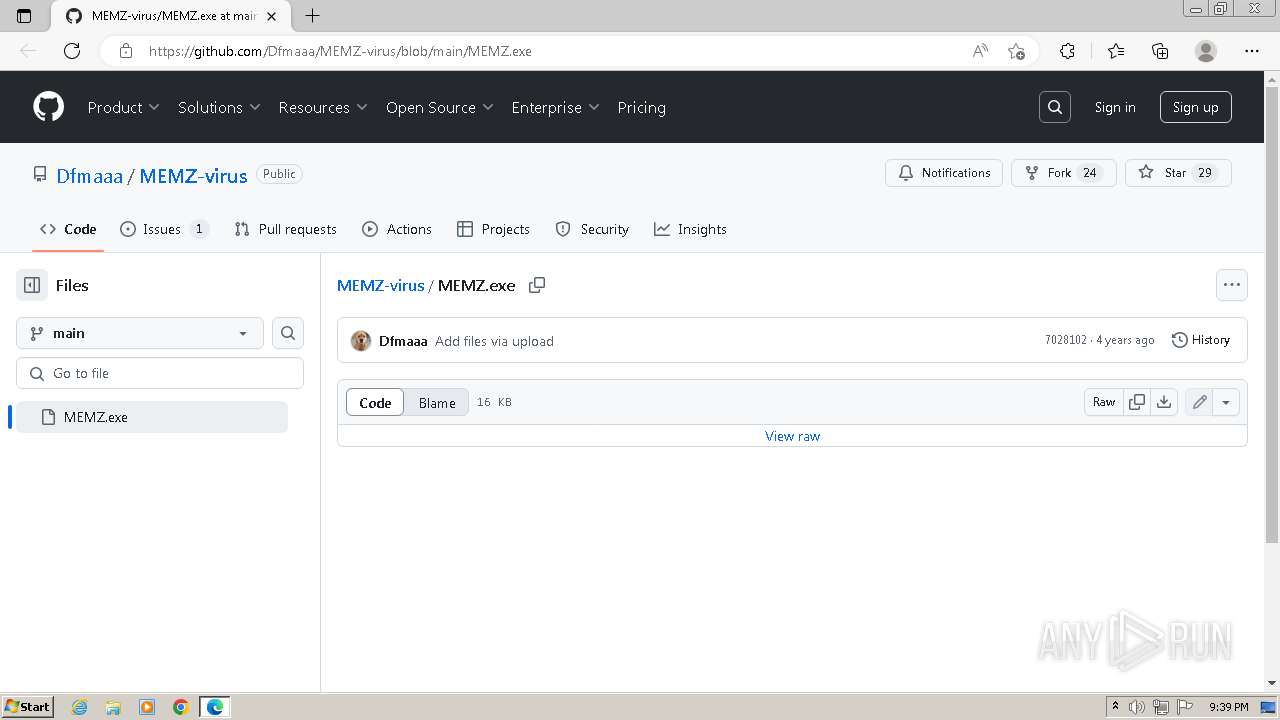Image resolution: width=1280 pixels, height=720 pixels.
Task: Expand the edit file options arrow
Action: pos(1226,402)
